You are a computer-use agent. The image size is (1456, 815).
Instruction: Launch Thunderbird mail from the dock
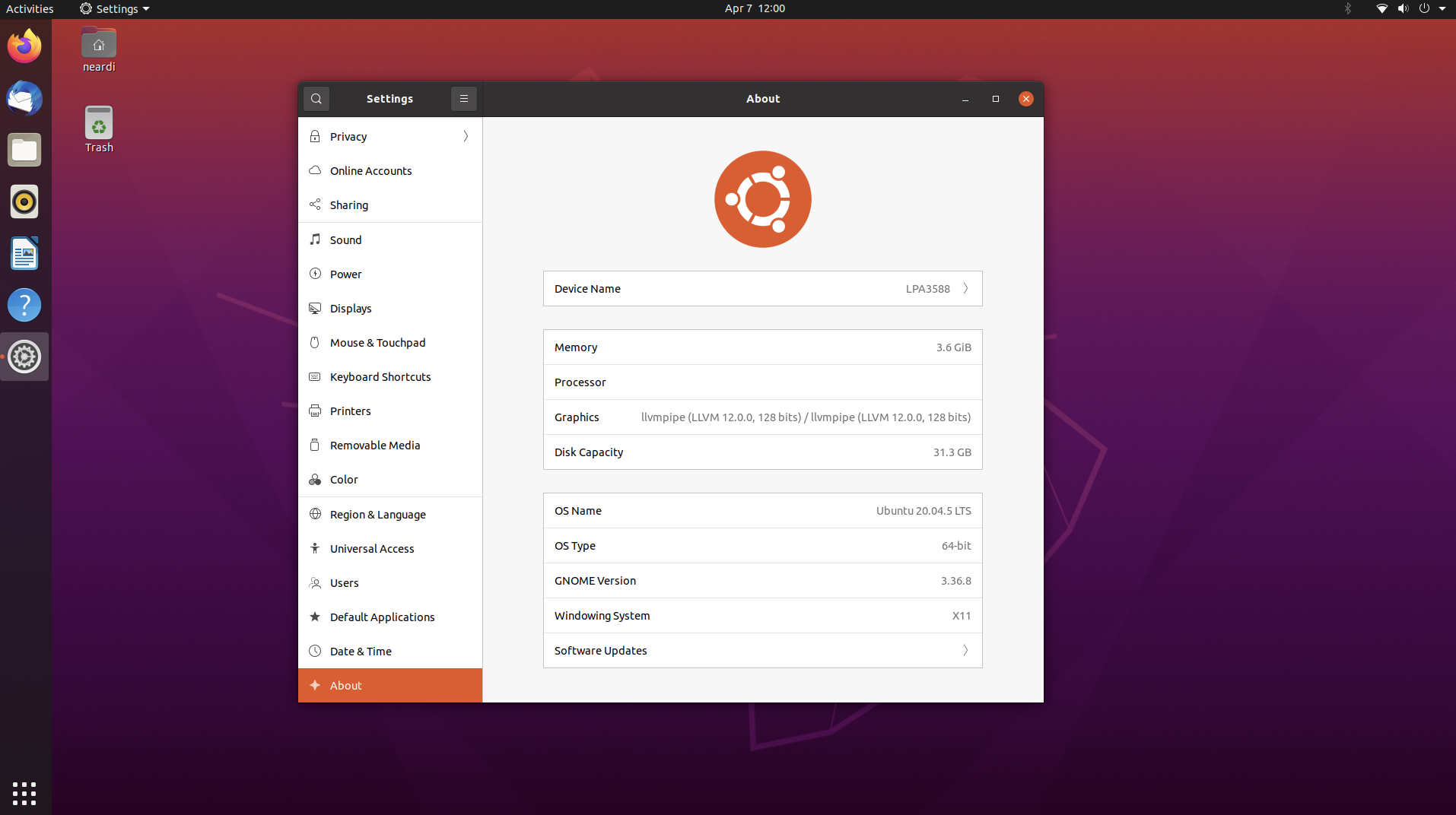[x=24, y=98]
